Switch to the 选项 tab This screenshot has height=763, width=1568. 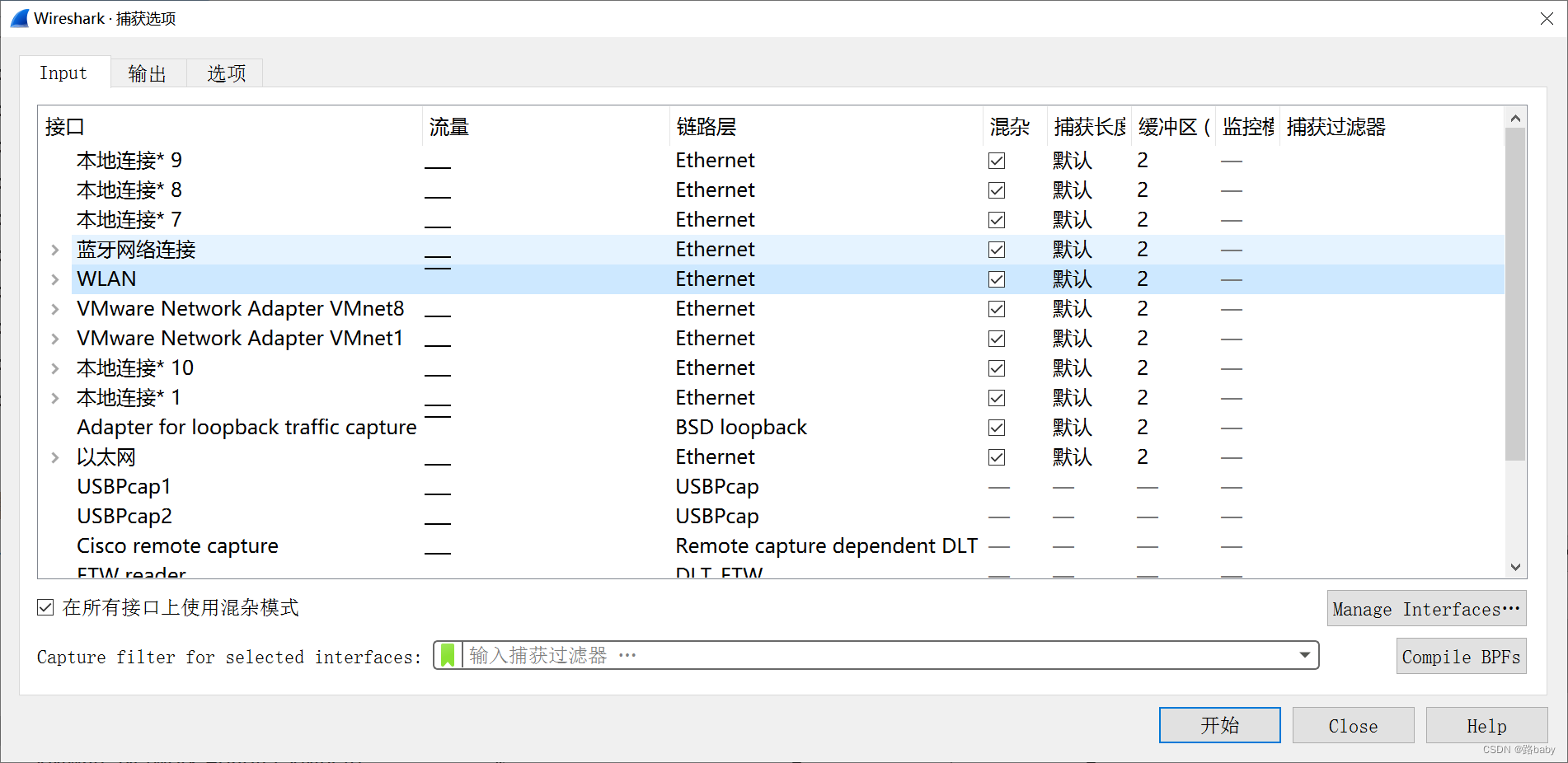tap(226, 73)
